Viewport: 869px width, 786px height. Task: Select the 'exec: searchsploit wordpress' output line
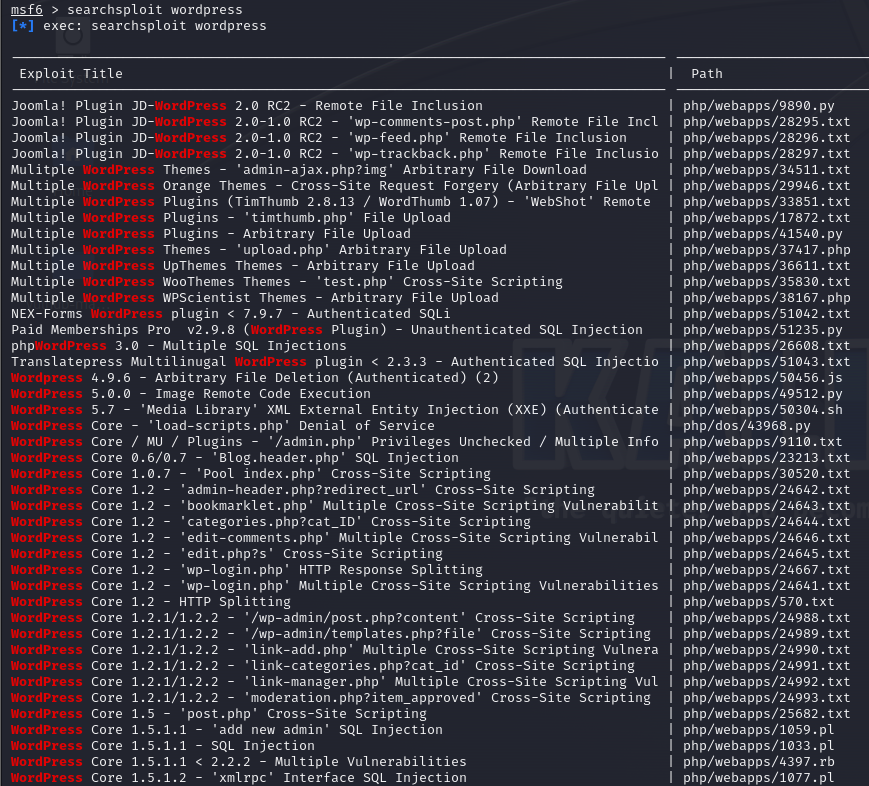[x=139, y=26]
